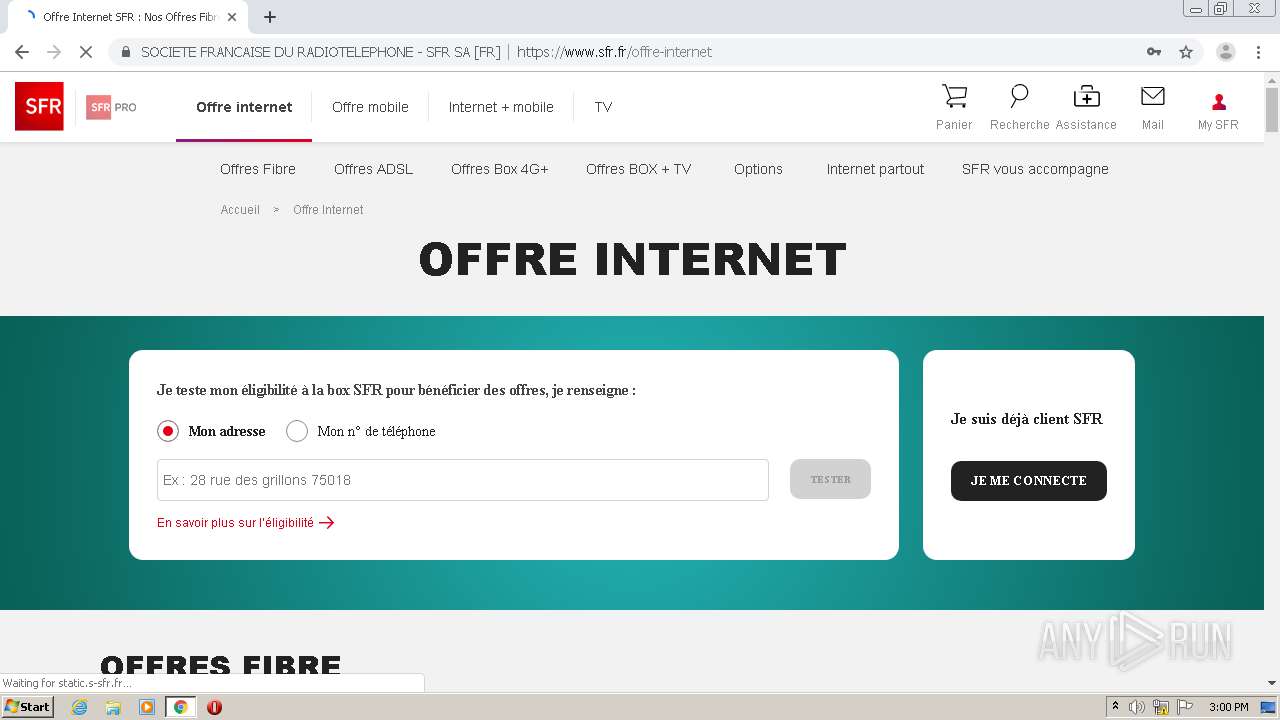
Task: Click the taskbar clock showing 3:00 PM
Action: 1228,707
